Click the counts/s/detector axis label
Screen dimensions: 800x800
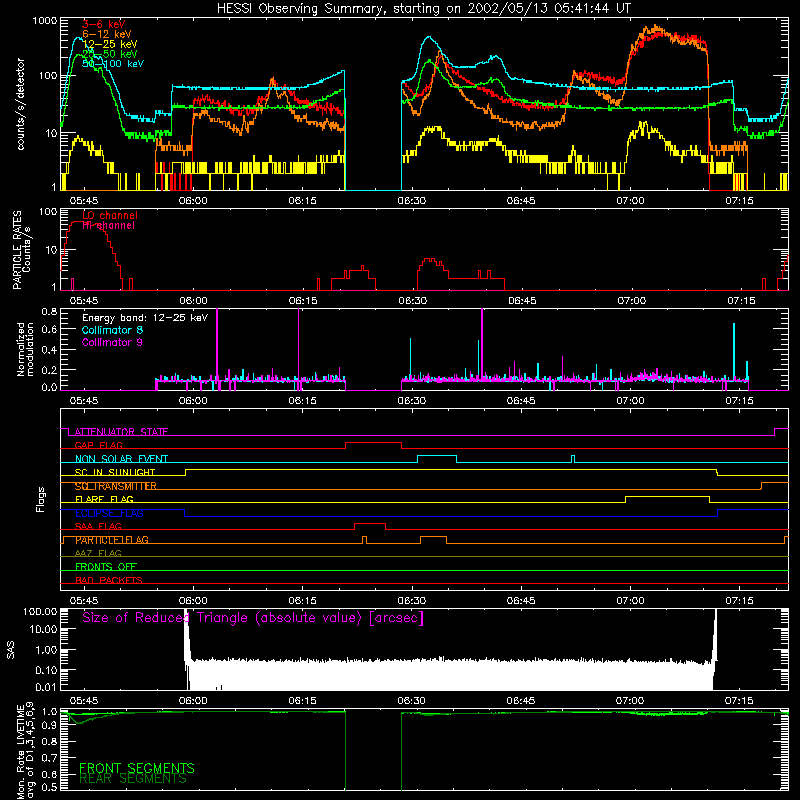pos(21,104)
